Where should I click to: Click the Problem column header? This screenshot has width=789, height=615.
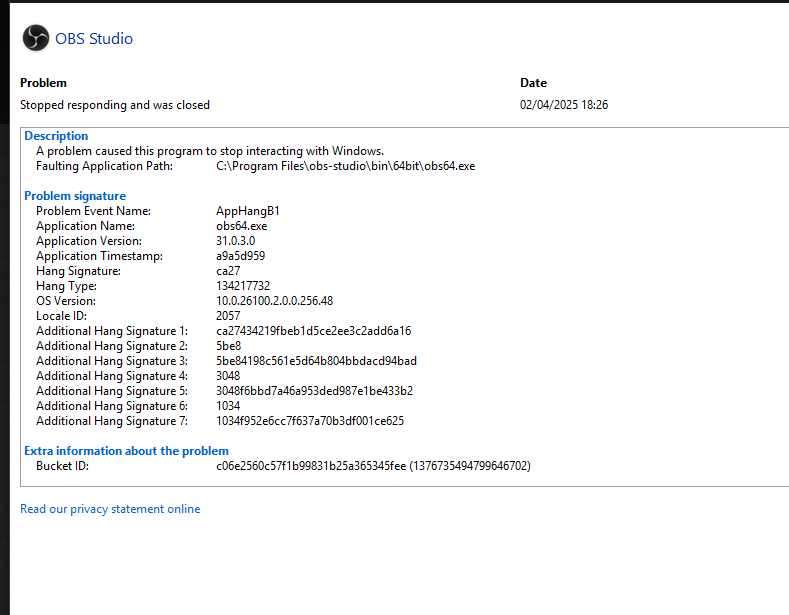43,83
